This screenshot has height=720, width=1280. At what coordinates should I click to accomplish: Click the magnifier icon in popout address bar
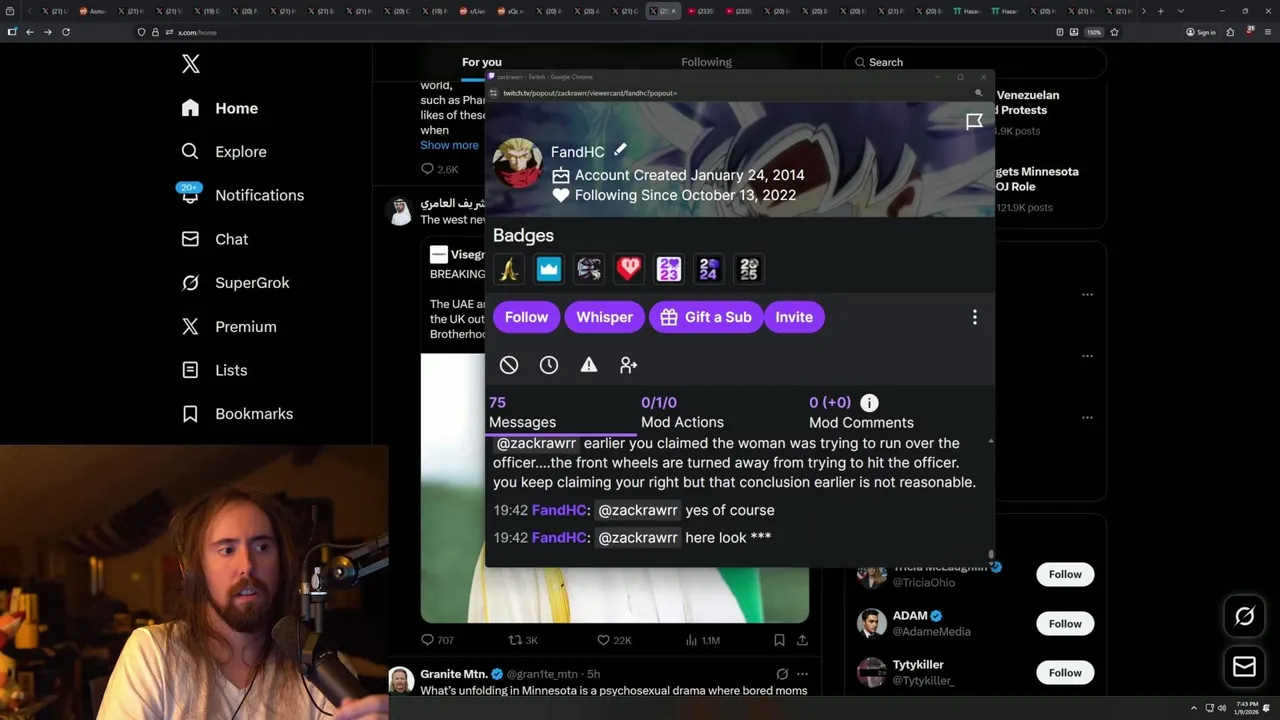tap(978, 93)
